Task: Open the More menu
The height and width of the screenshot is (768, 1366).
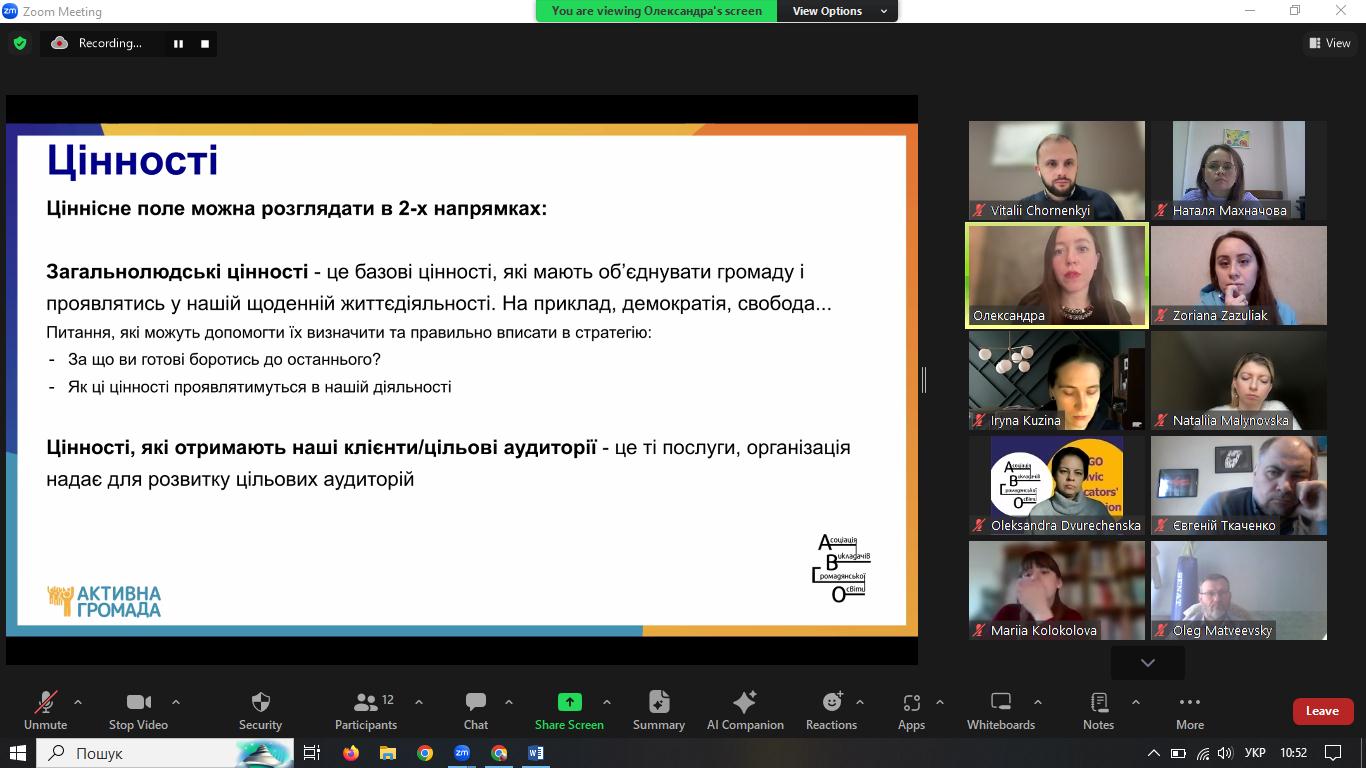Action: (x=1189, y=711)
